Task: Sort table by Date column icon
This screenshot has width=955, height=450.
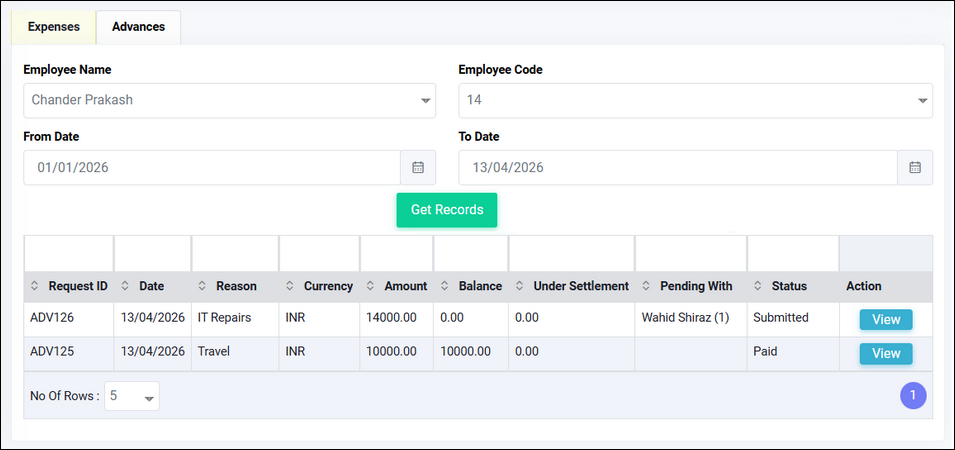Action: [127, 287]
